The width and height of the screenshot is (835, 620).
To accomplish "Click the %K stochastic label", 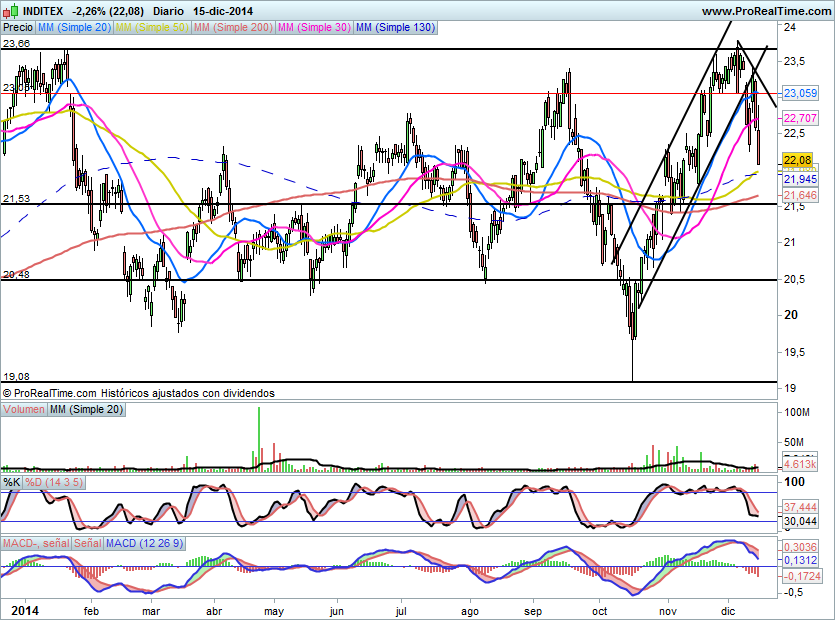I will [x=12, y=483].
